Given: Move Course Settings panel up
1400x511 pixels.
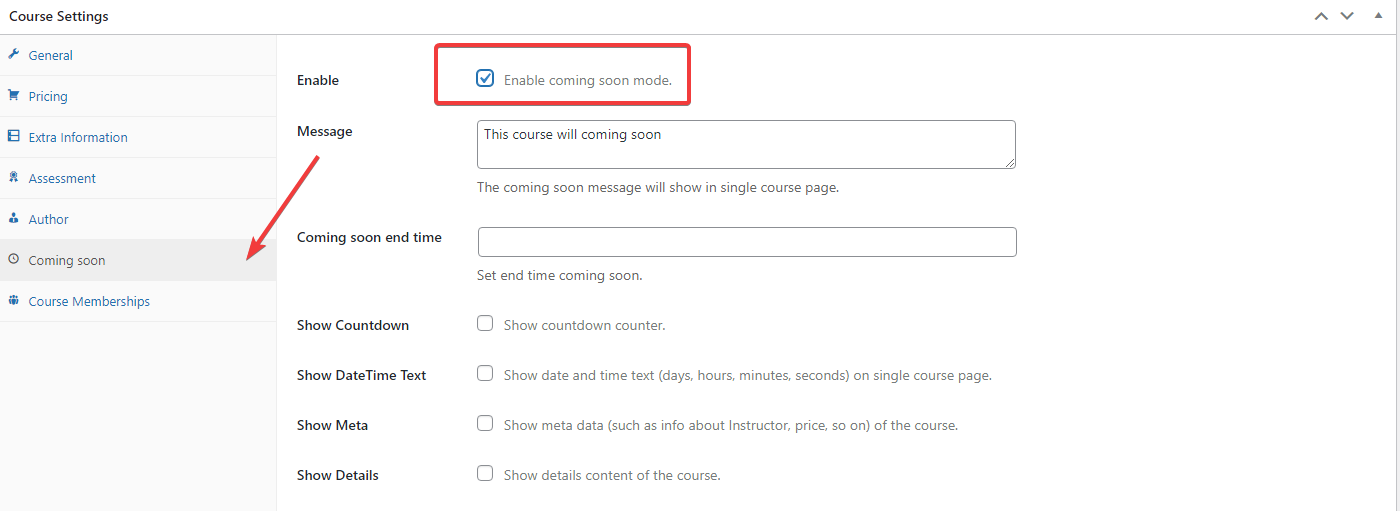Looking at the screenshot, I should click(x=1321, y=16).
